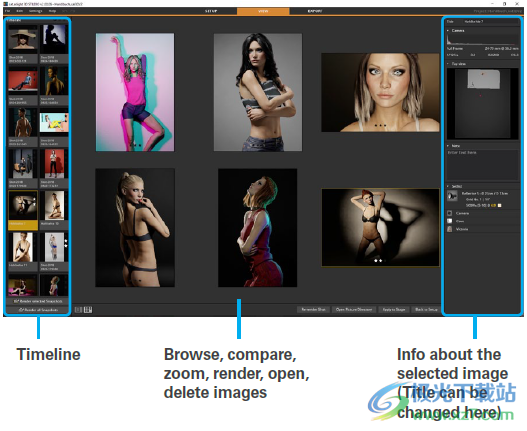The width and height of the screenshot is (527, 431).
Task: Click the red dress model looking up image
Action: (x=257, y=228)
